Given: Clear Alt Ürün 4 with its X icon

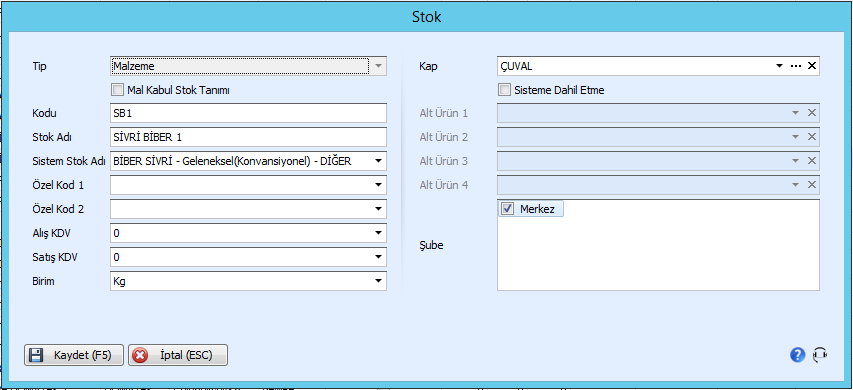Looking at the screenshot, I should click(x=811, y=185).
